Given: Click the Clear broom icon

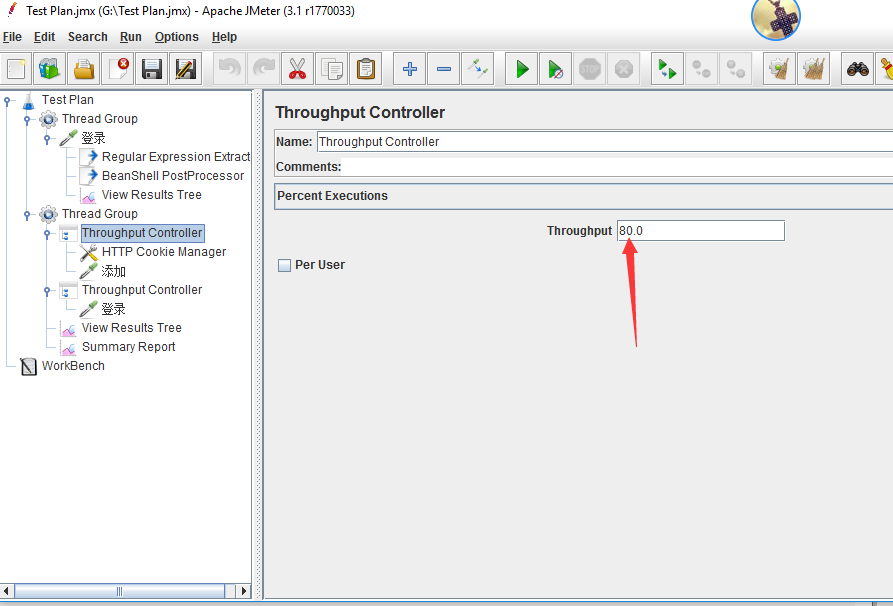Looking at the screenshot, I should 779,69.
